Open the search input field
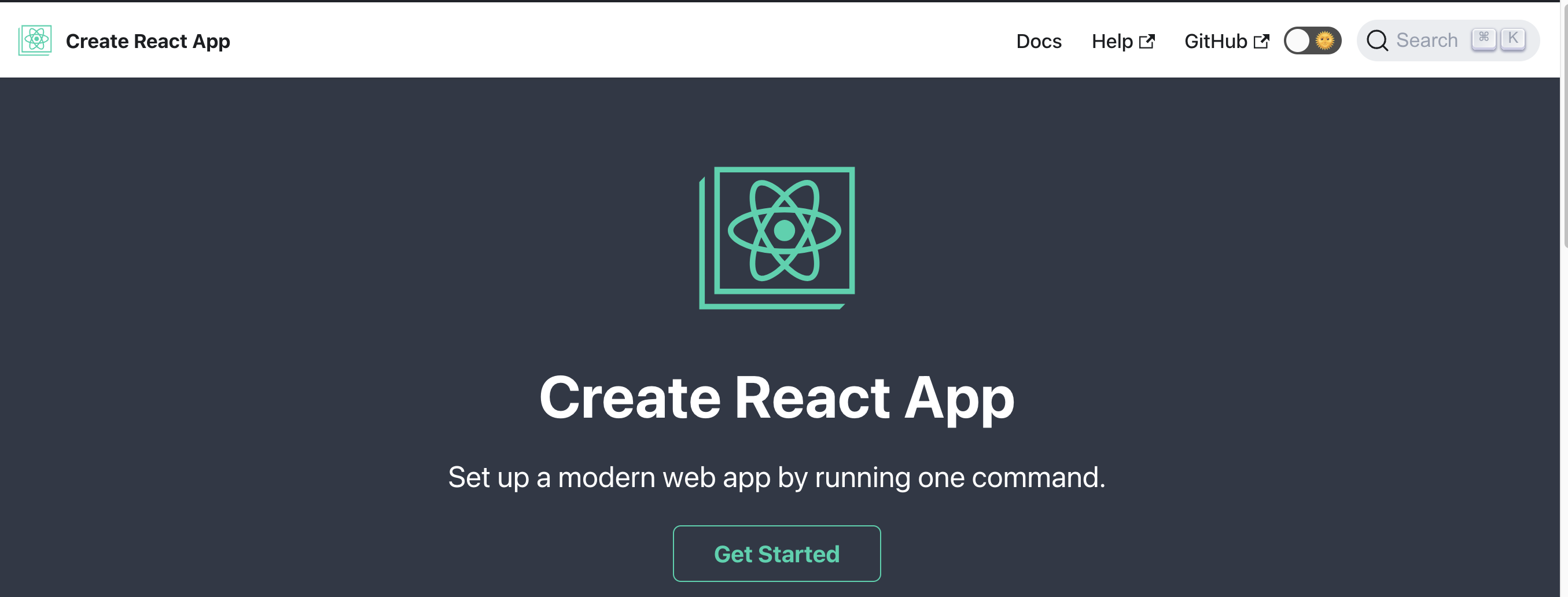The width and height of the screenshot is (1568, 597). tap(1427, 40)
